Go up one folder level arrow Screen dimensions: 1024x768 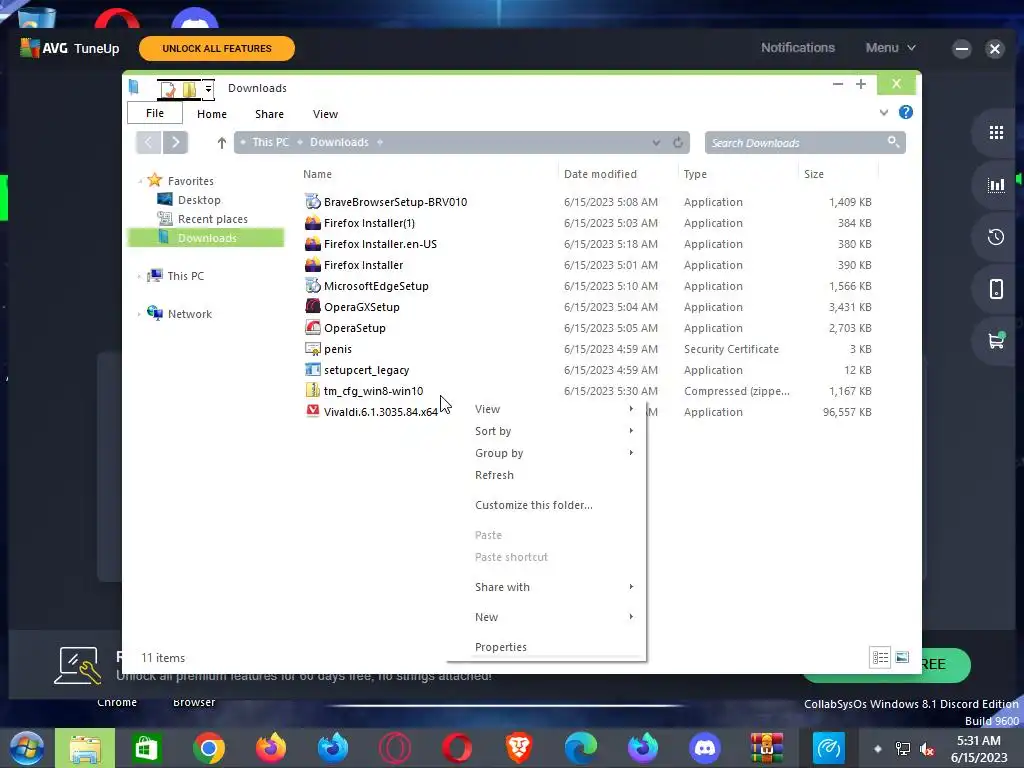pos(221,142)
